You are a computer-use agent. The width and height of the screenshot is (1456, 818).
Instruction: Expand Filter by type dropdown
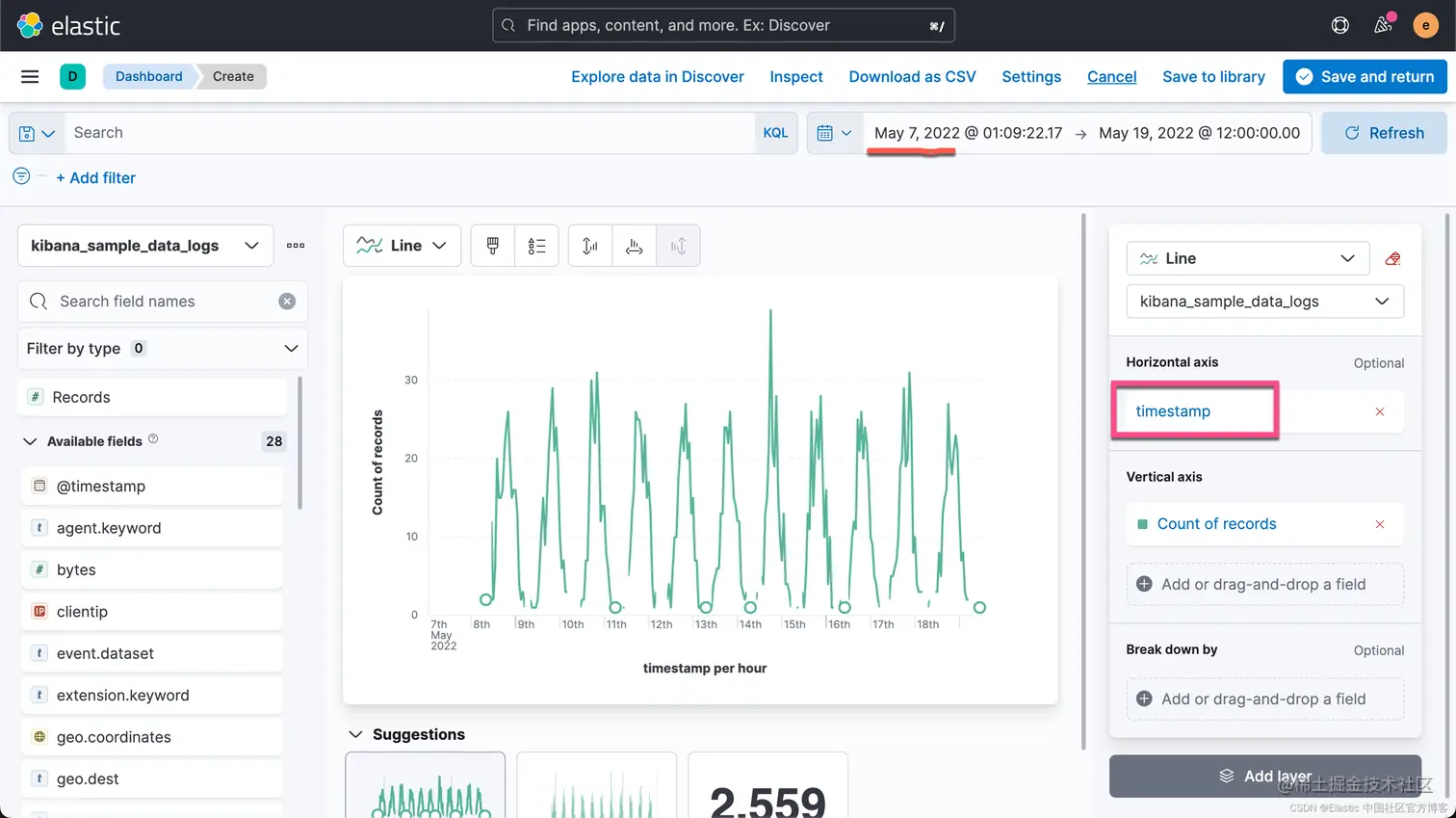point(163,348)
